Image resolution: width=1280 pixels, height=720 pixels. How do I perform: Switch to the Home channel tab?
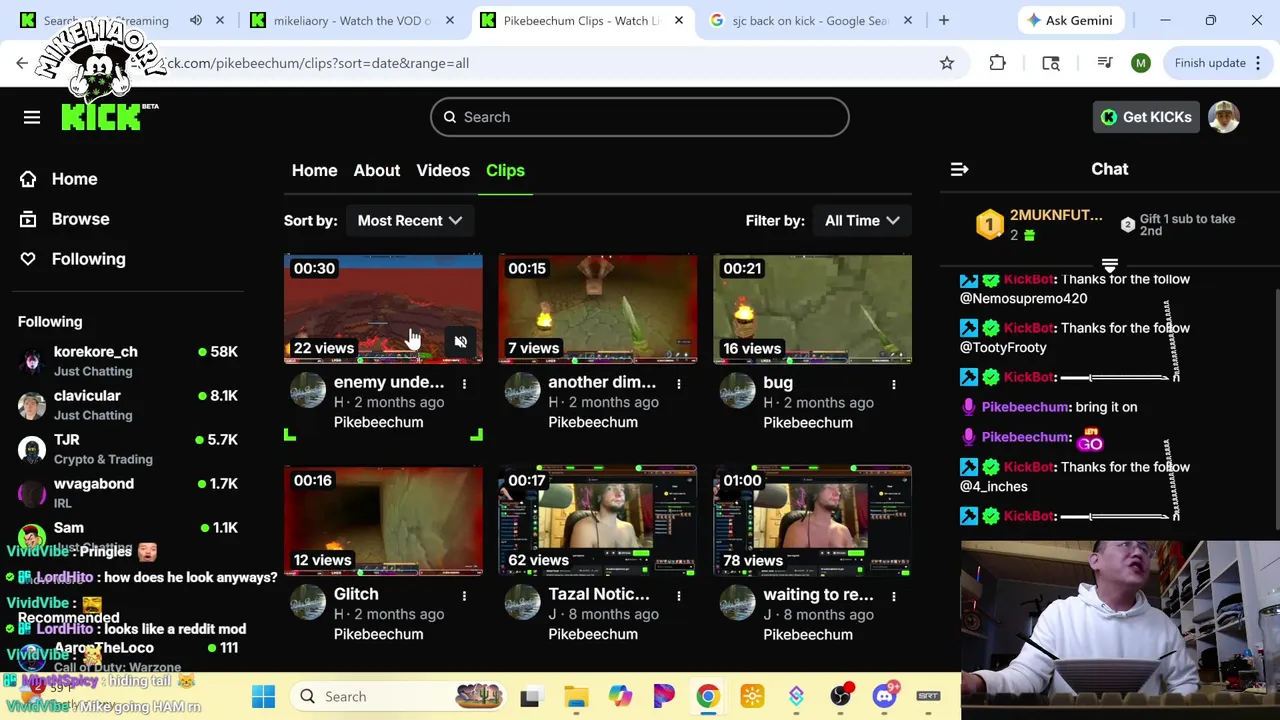314,170
